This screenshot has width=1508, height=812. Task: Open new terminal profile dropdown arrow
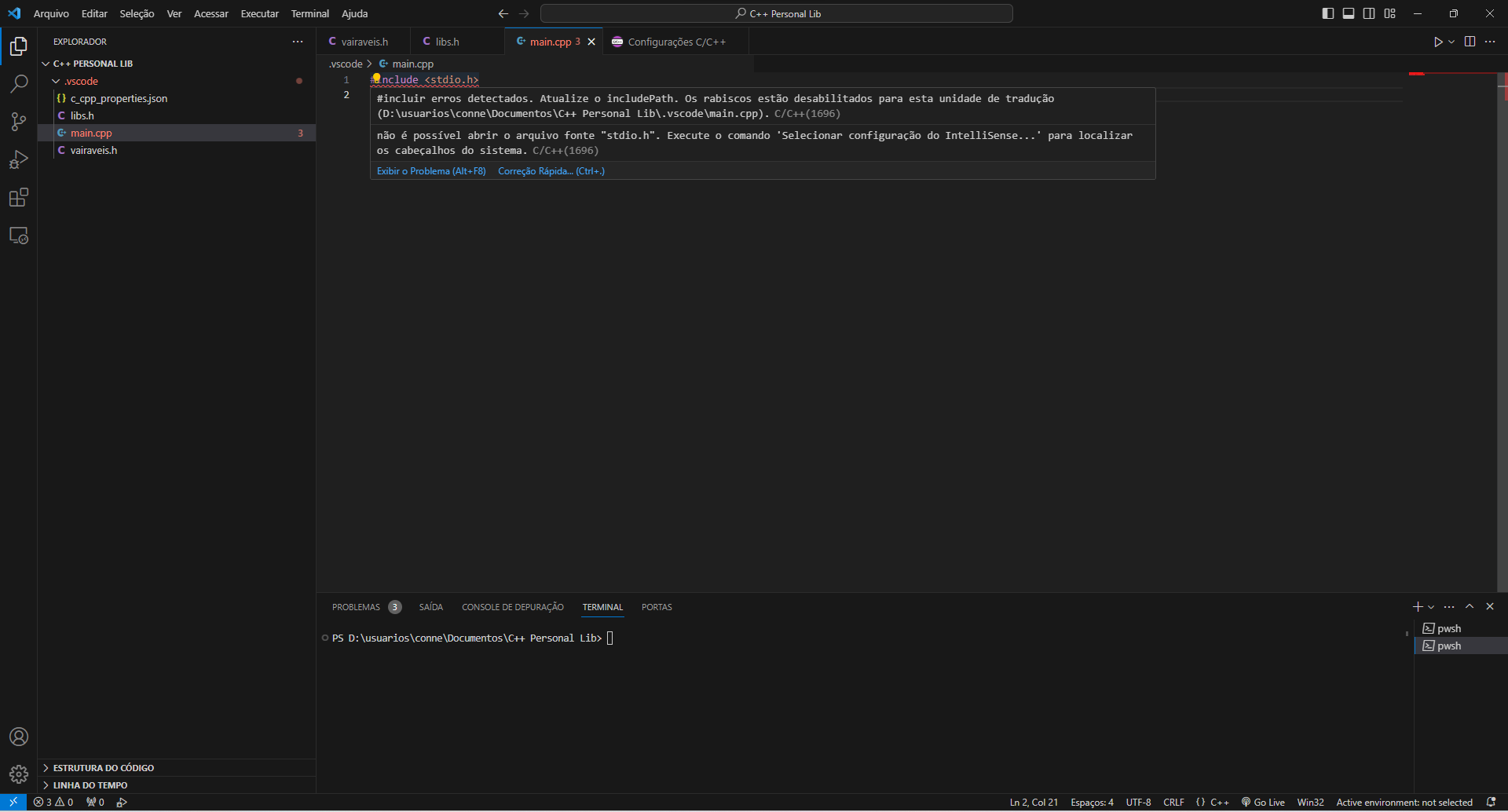[1431, 606]
